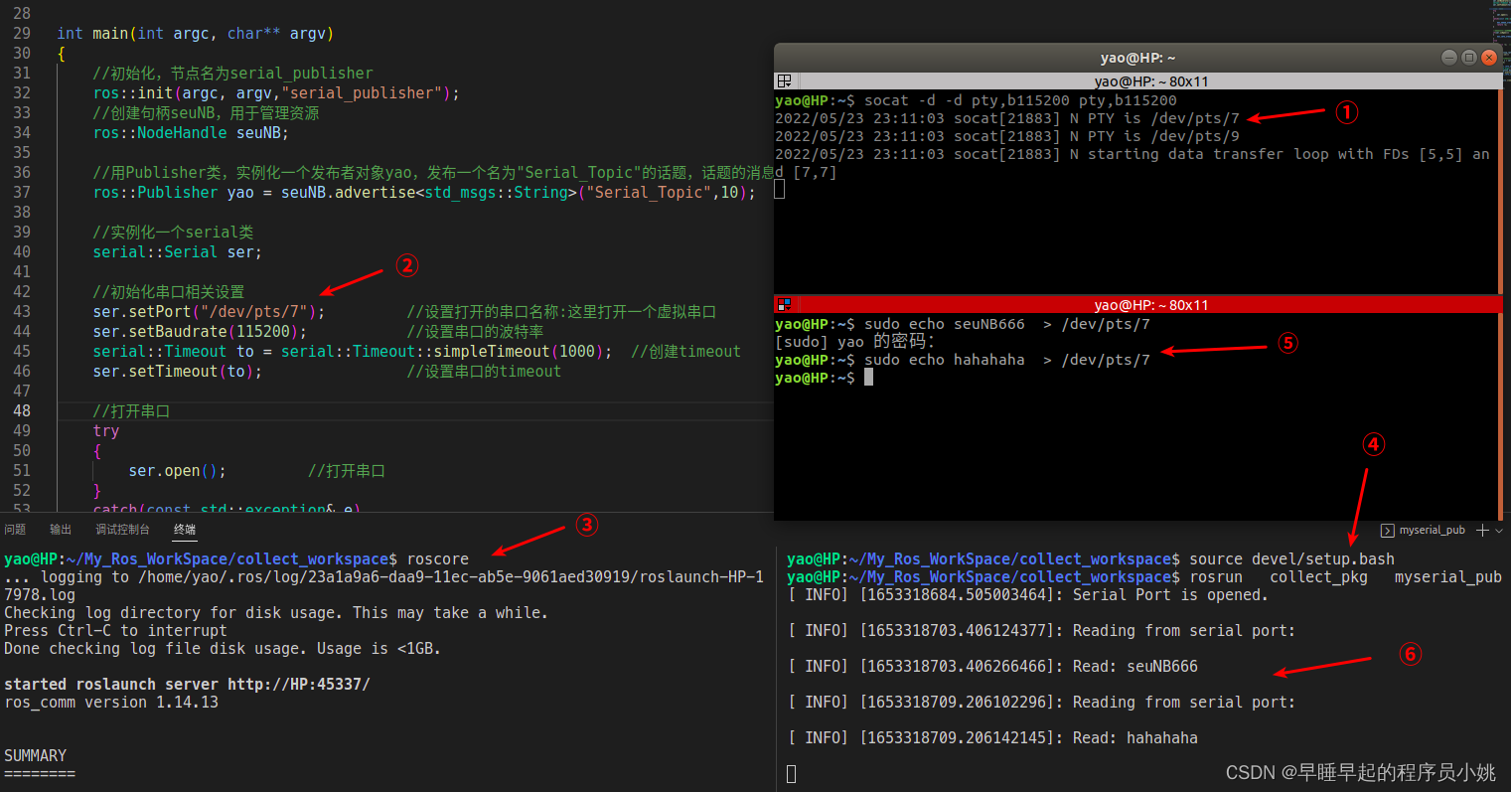Select the 终端 panel tab
Image resolution: width=1512 pixels, height=792 pixels.
click(x=185, y=530)
